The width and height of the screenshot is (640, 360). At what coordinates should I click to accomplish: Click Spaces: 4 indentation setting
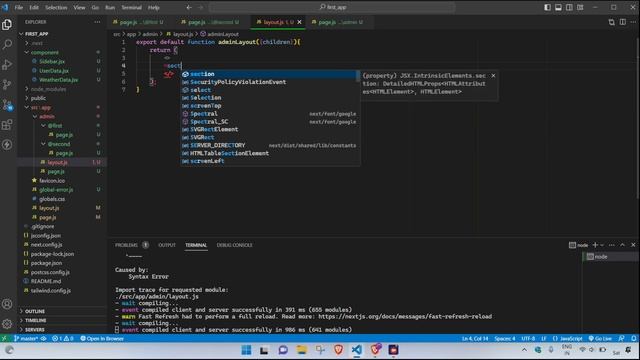point(504,338)
